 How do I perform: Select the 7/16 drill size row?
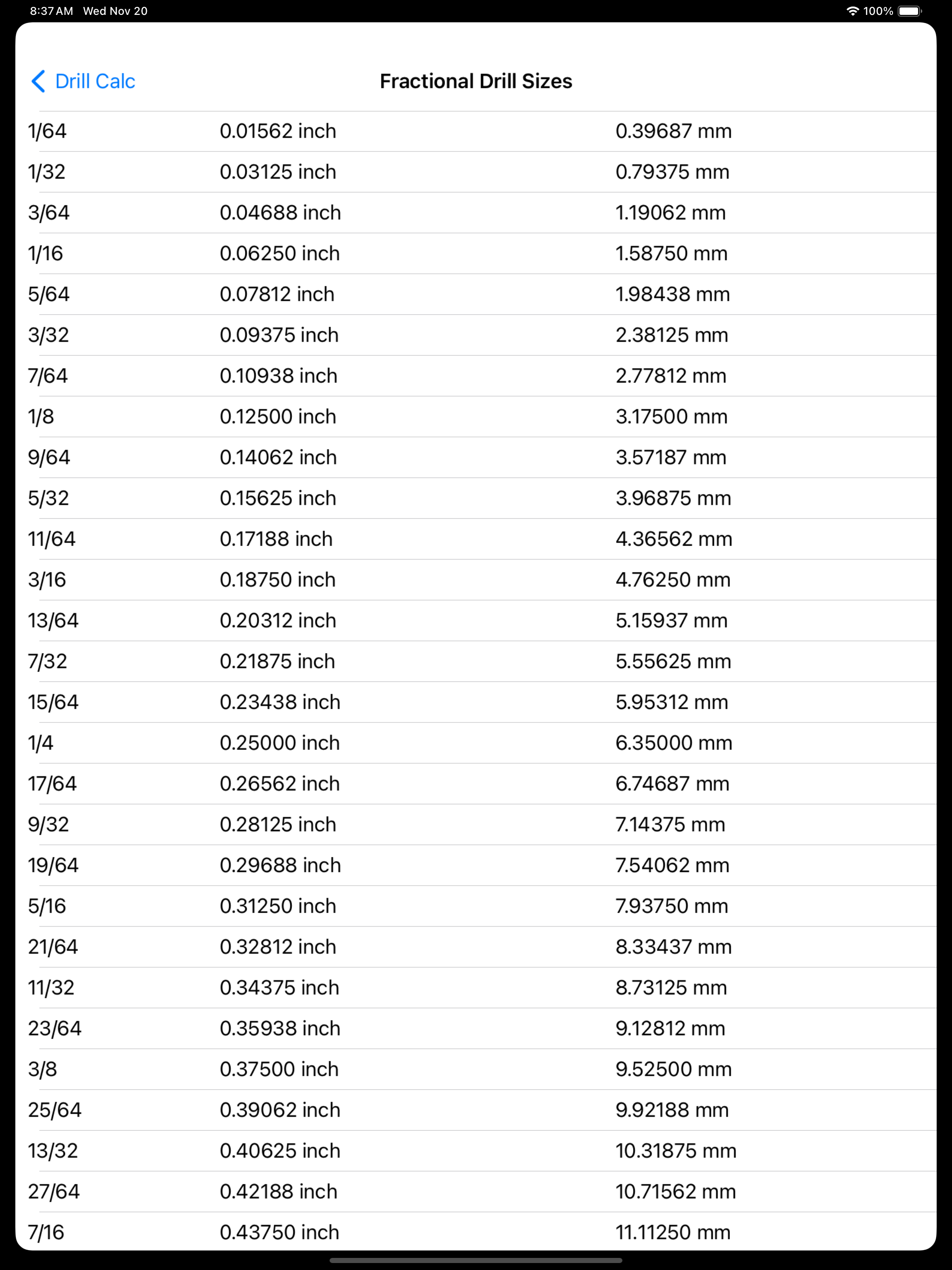[476, 1231]
